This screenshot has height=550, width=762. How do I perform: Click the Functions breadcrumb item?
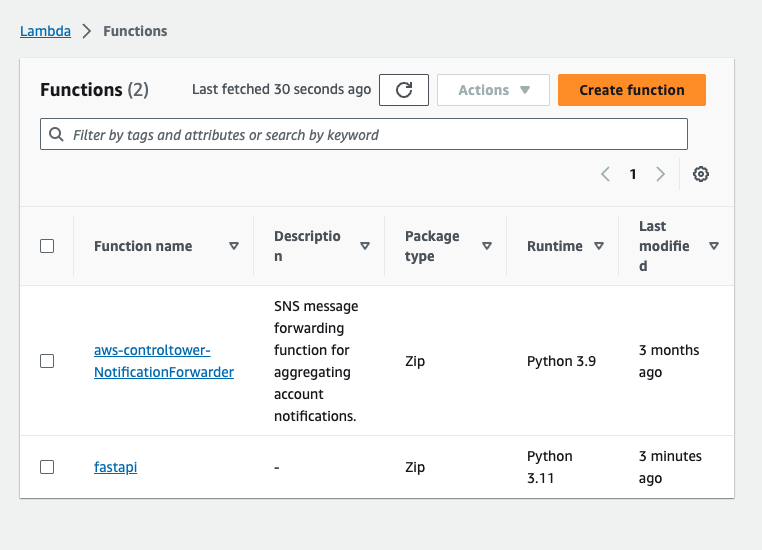135,31
